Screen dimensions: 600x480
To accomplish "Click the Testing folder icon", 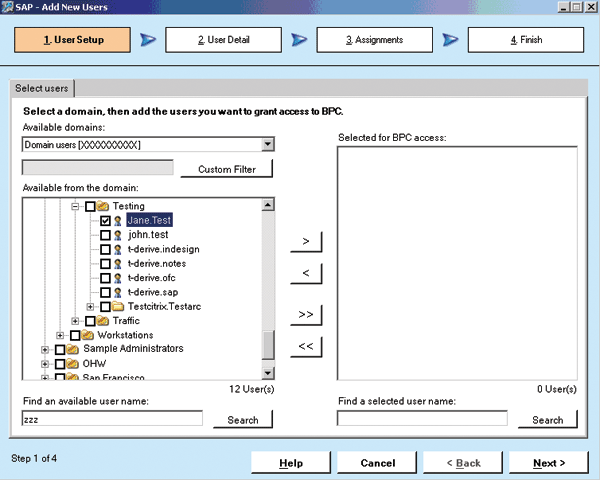I will [x=103, y=206].
